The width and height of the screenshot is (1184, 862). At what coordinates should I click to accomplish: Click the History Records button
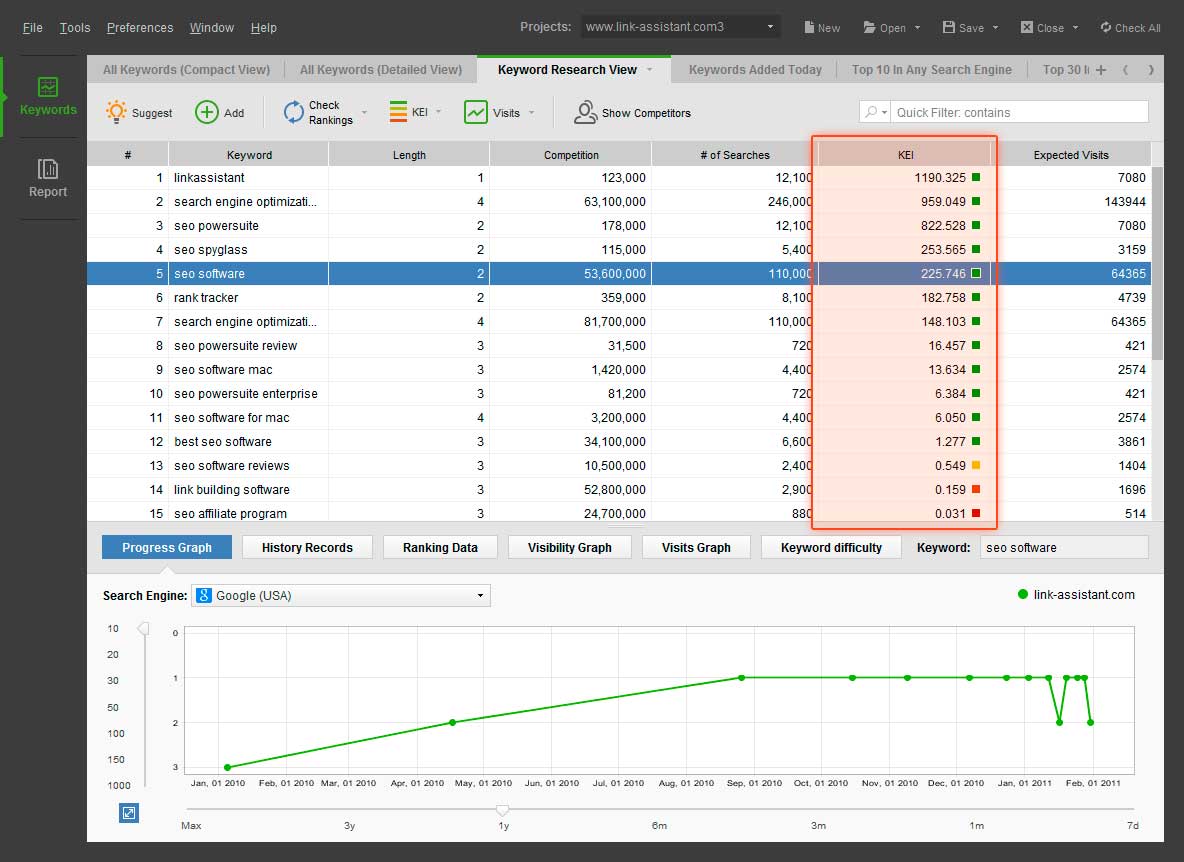pos(307,547)
